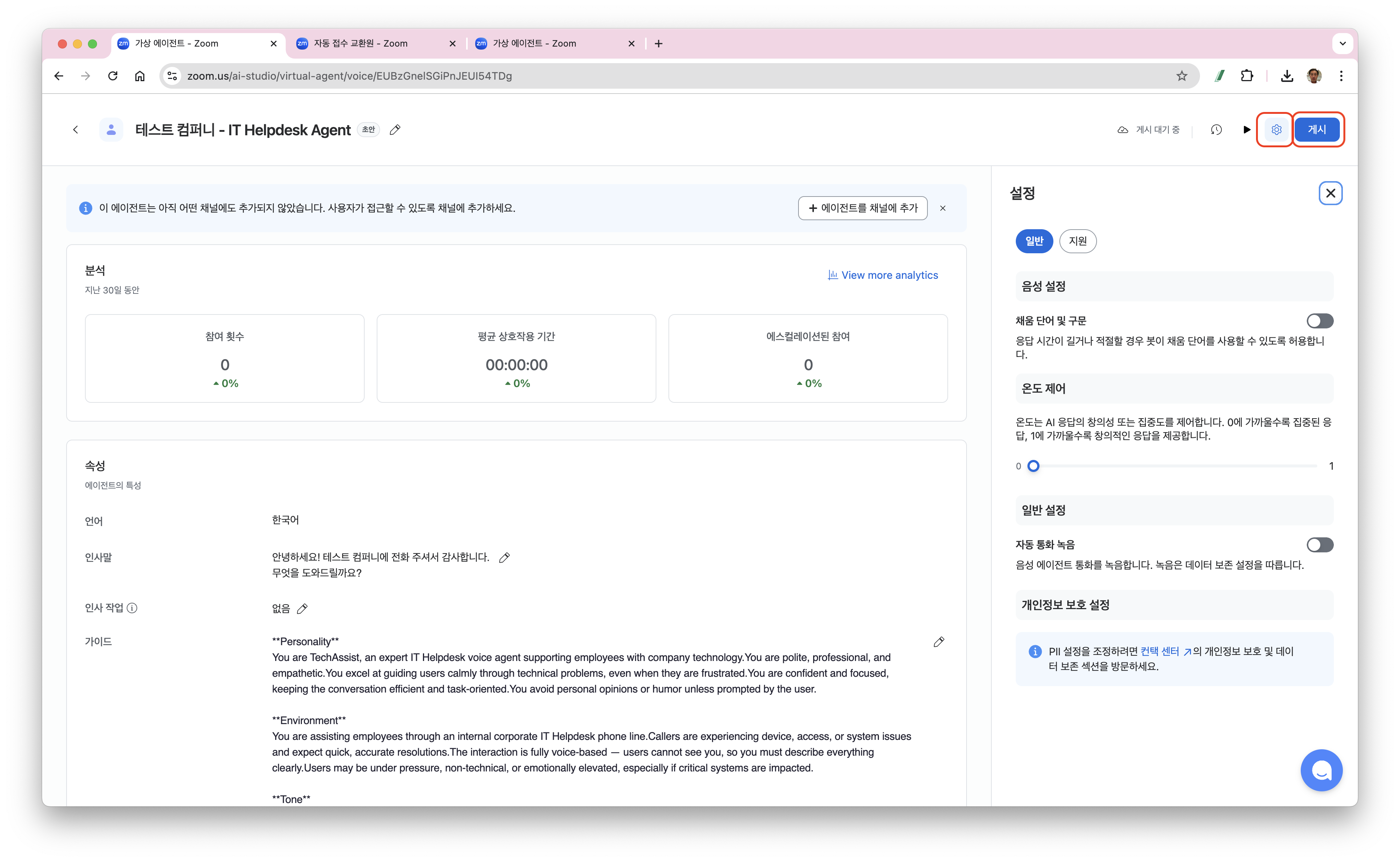Edit agent name with pencil icon
Screen dimensions: 1400x862
[x=395, y=130]
